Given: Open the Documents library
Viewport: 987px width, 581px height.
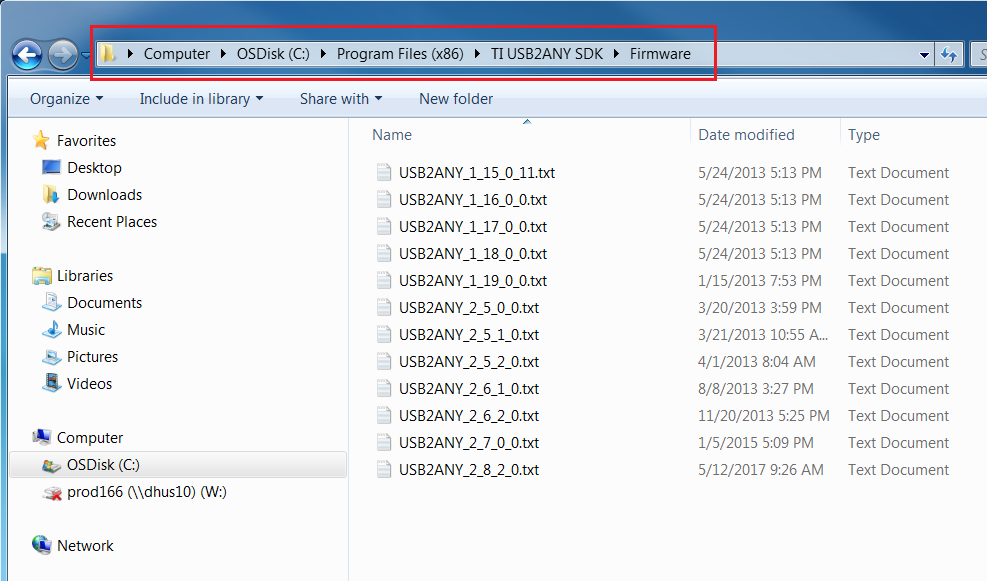Looking at the screenshot, I should tap(104, 303).
